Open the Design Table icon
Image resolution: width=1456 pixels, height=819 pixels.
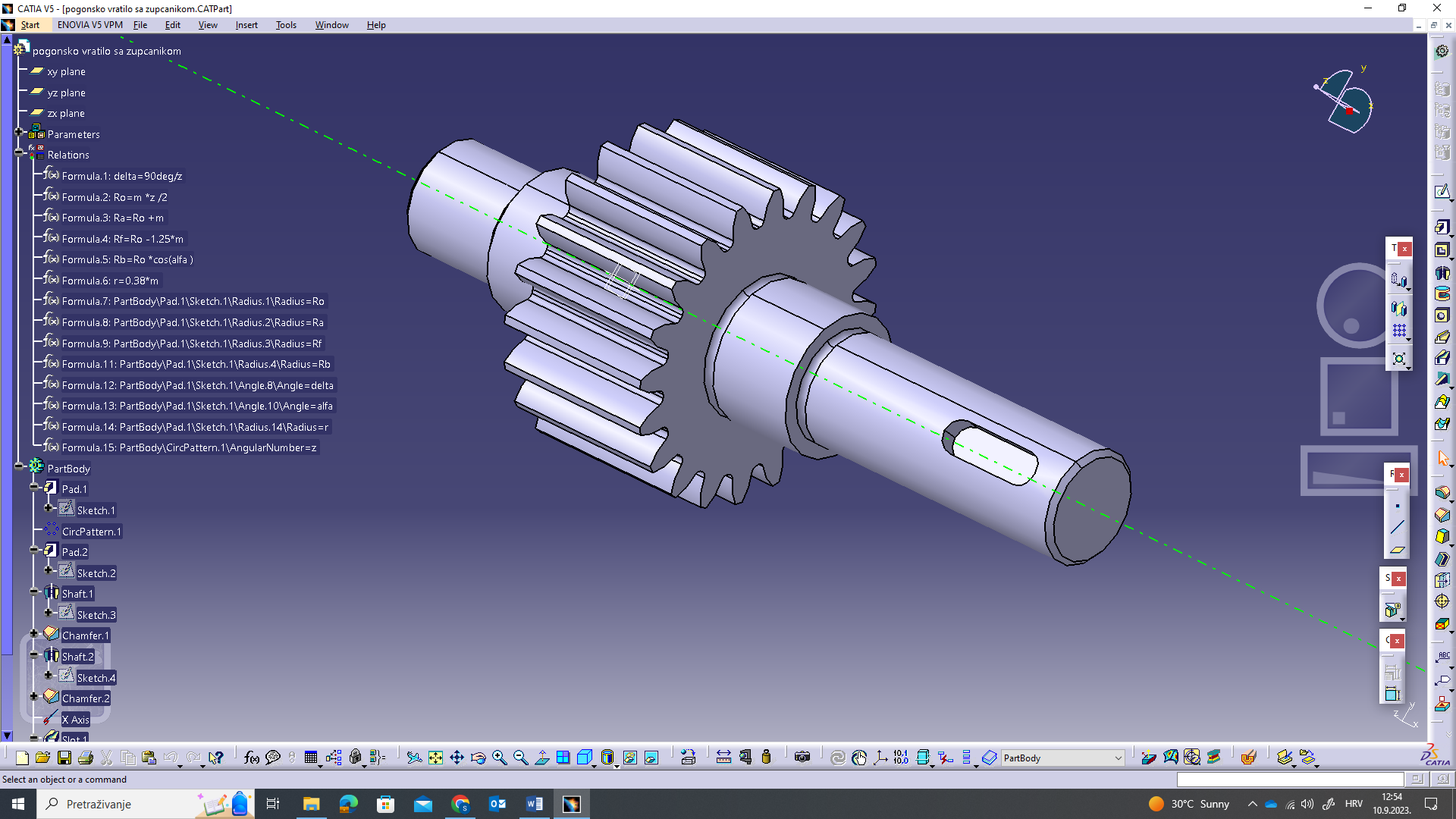[311, 757]
